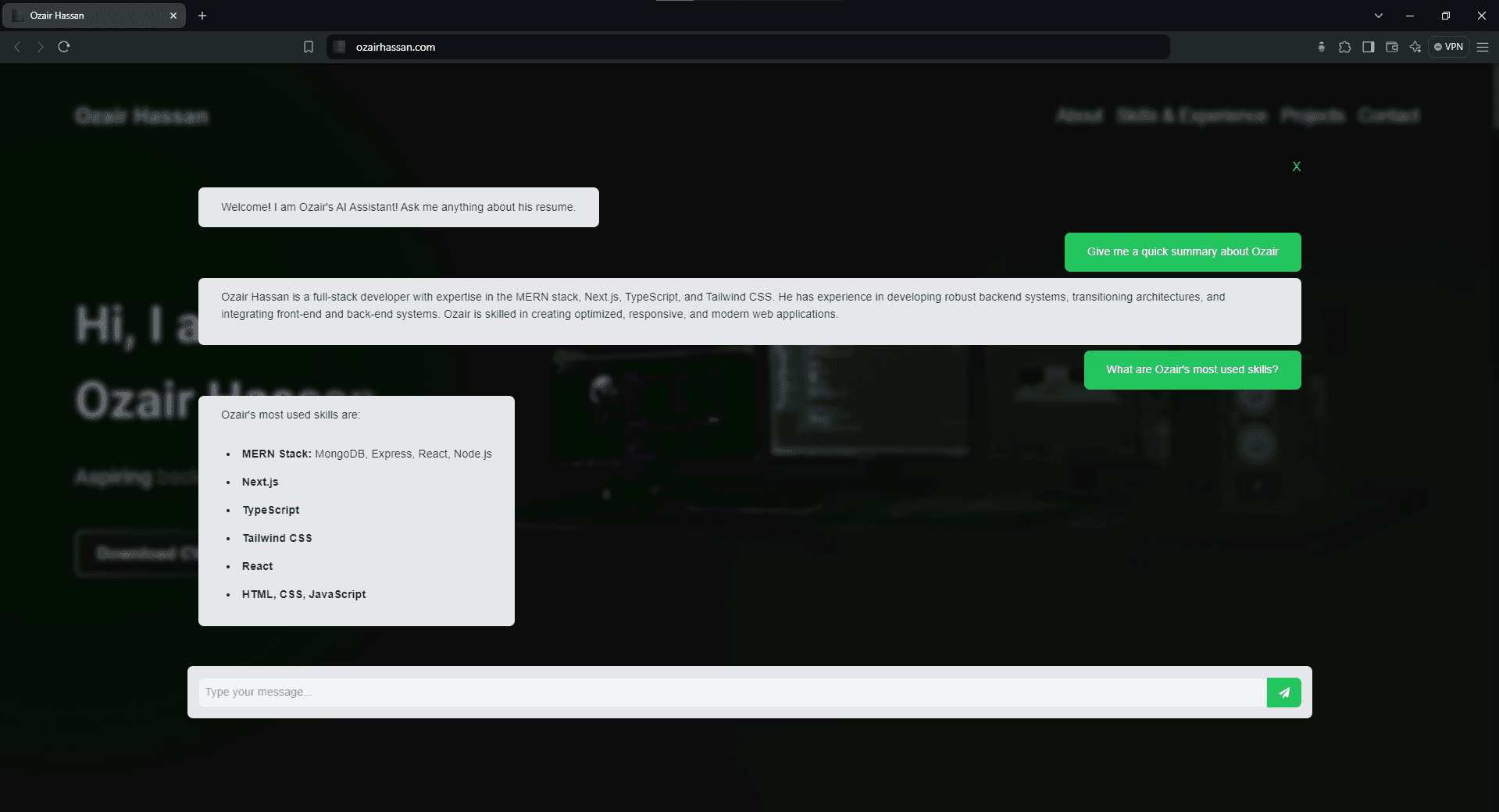View site info icon beside the URL
This screenshot has width=1499, height=812.
[340, 47]
